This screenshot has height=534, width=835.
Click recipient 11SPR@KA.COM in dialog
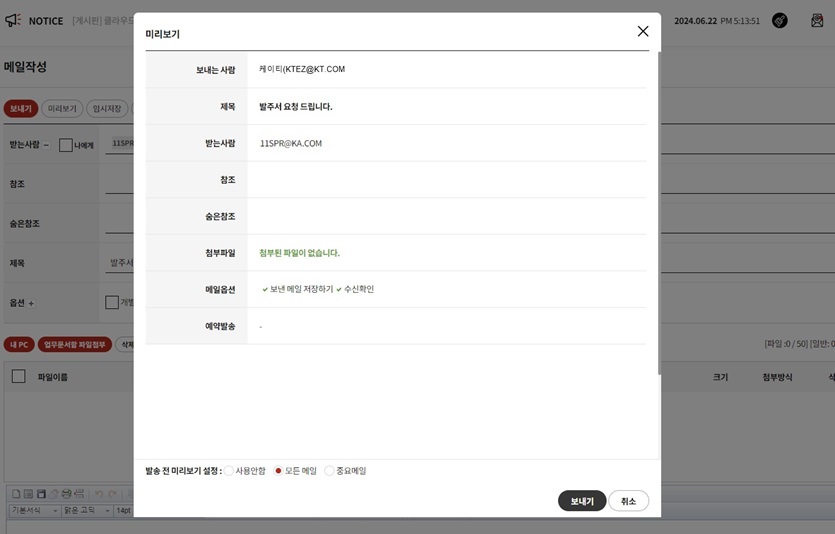coord(291,143)
